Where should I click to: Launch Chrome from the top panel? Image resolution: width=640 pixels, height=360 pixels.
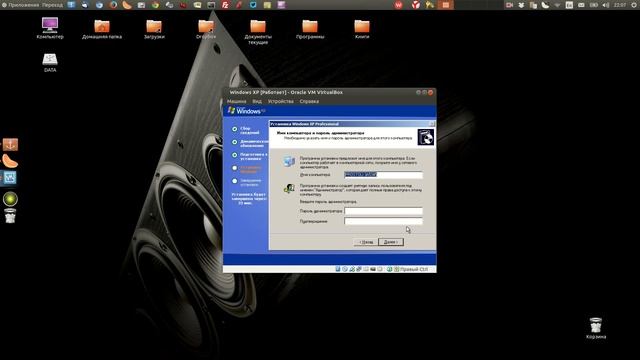point(155,5)
